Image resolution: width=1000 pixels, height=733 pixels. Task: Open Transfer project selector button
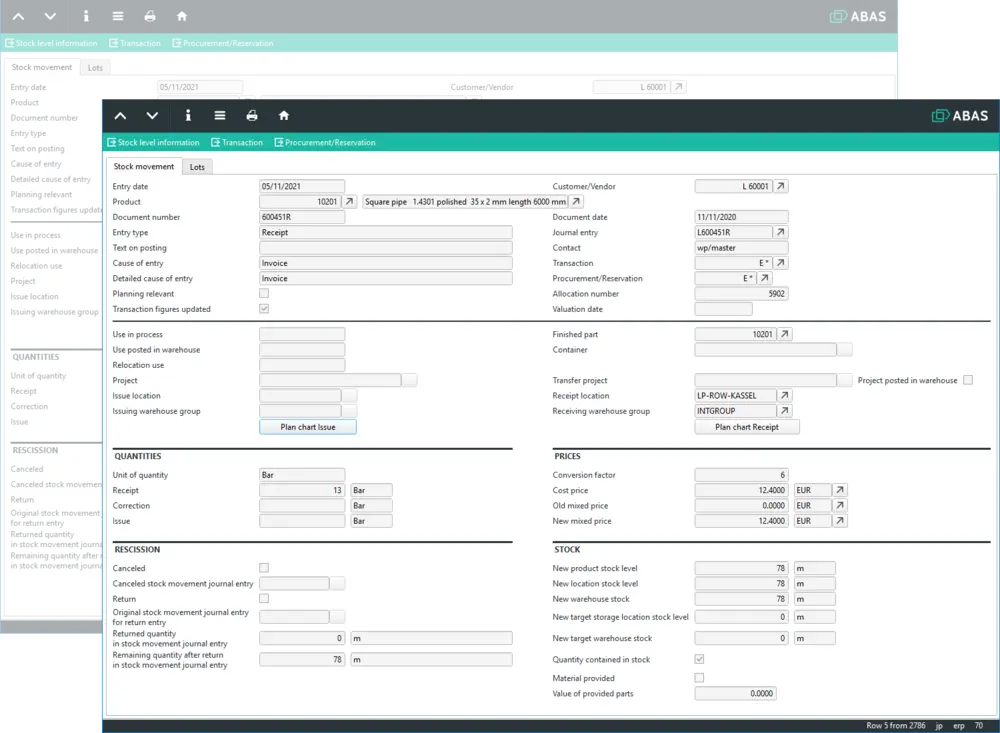pyautogui.click(x=844, y=380)
